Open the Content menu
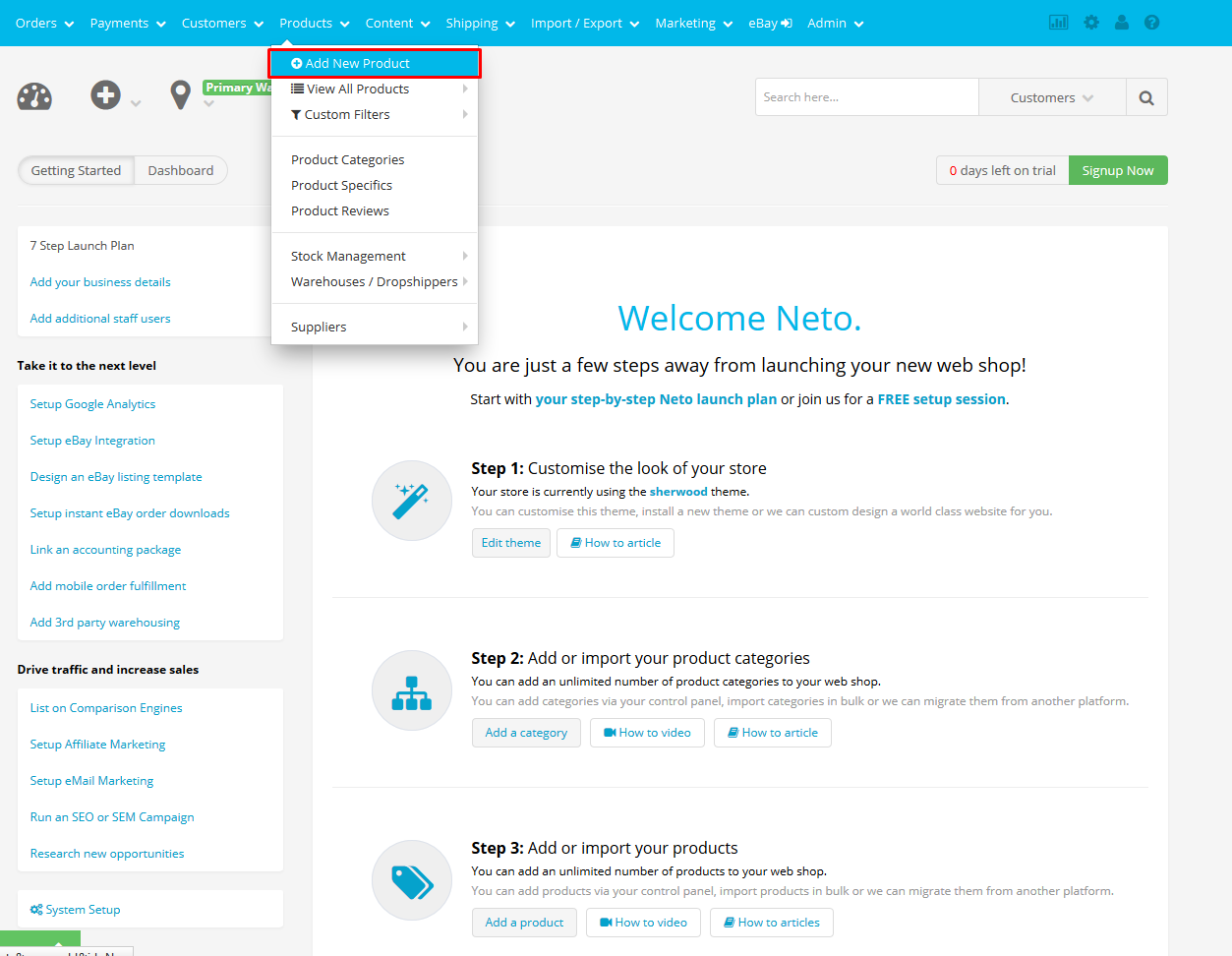 tap(397, 23)
